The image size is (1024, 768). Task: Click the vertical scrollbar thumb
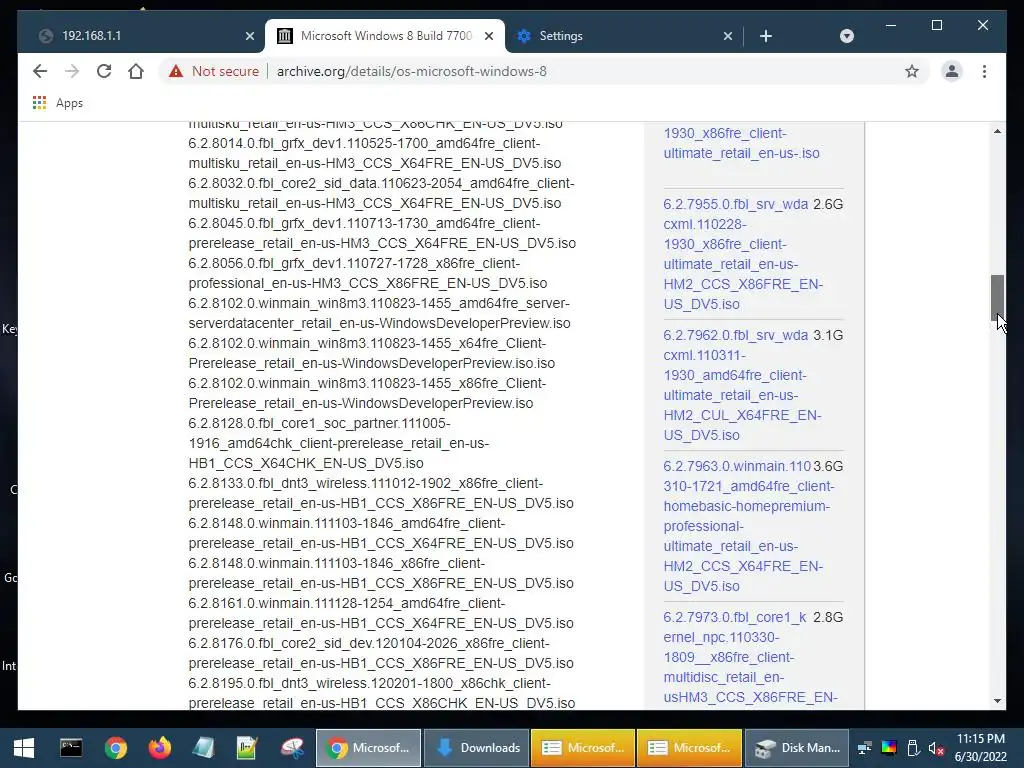(x=997, y=297)
